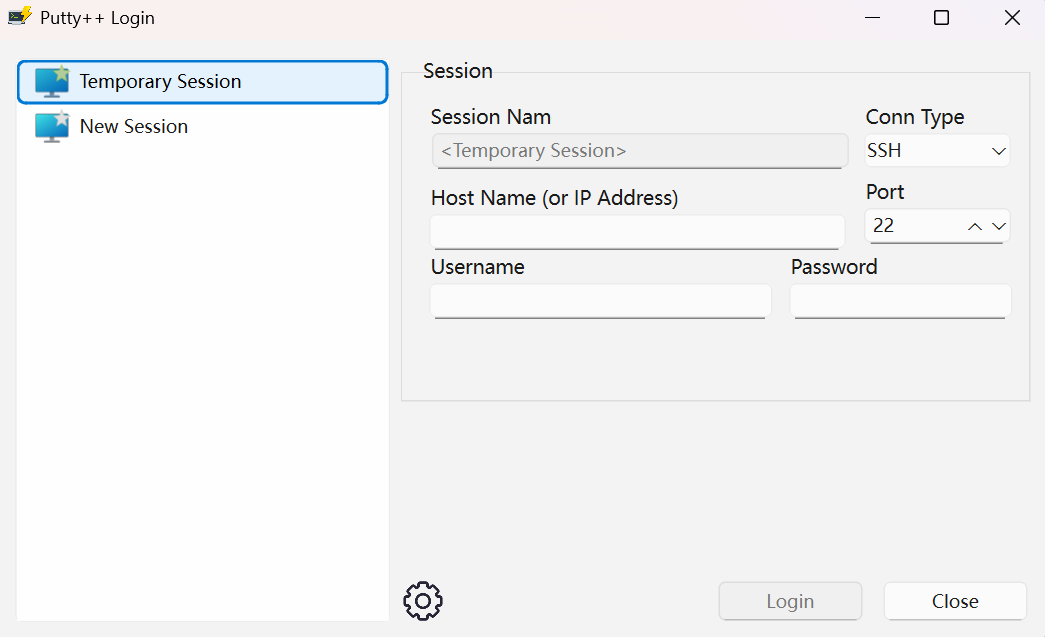Close the window using title bar X
Image resolution: width=1045 pixels, height=637 pixels.
[1012, 18]
